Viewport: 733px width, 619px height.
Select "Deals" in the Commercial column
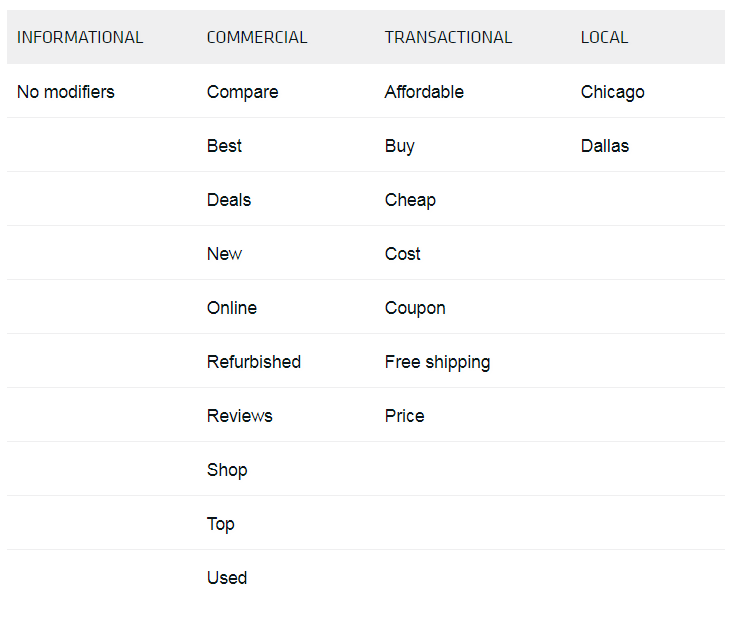point(229,200)
